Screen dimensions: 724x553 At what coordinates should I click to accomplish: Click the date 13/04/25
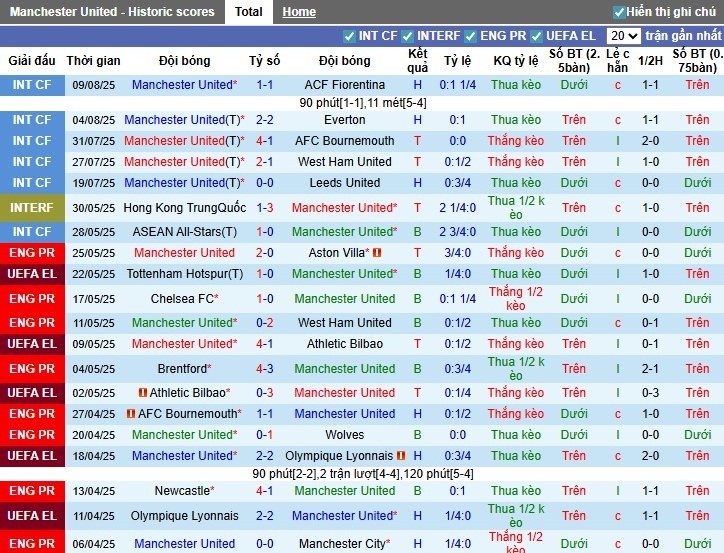94,491
